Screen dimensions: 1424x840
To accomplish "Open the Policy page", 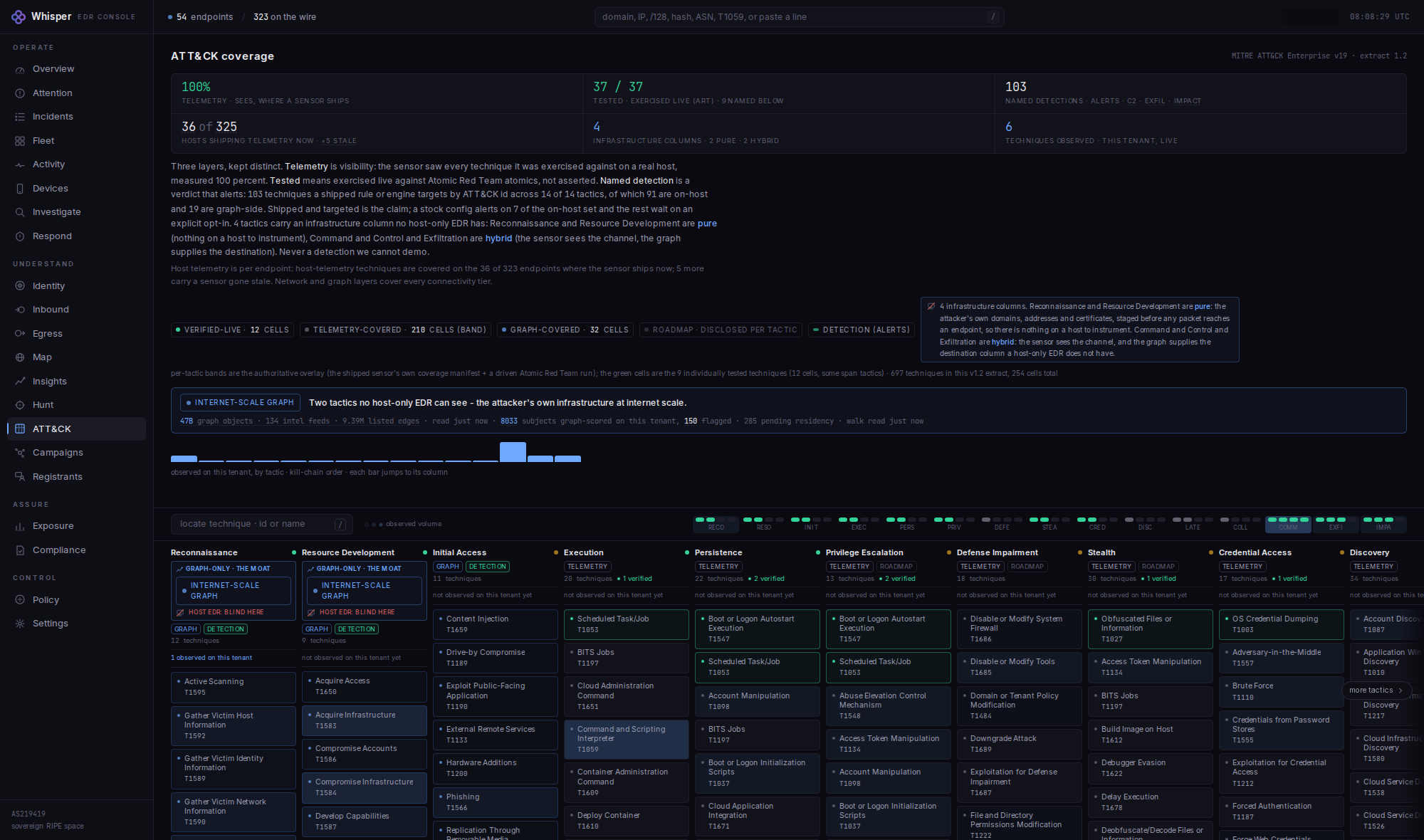I will point(77,600).
